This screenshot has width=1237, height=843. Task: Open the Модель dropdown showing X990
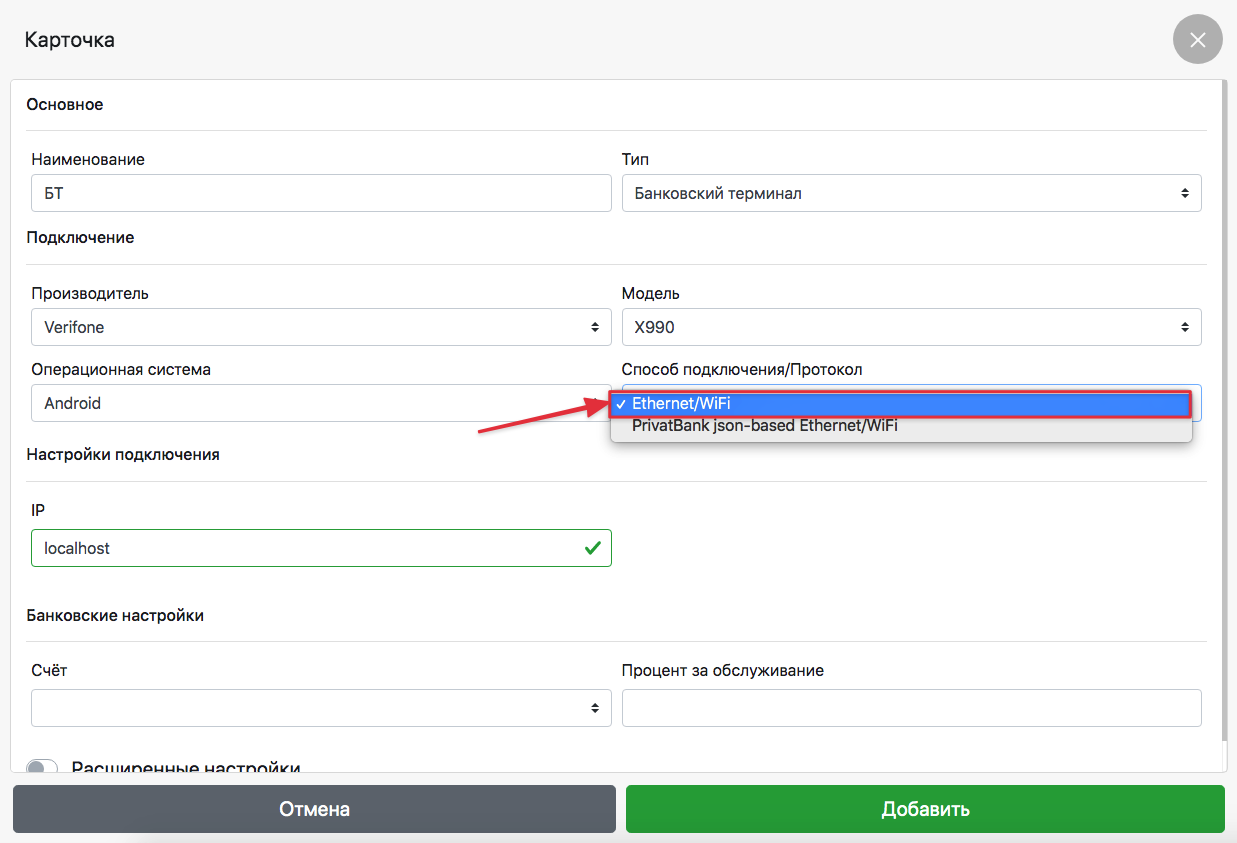[x=910, y=327]
